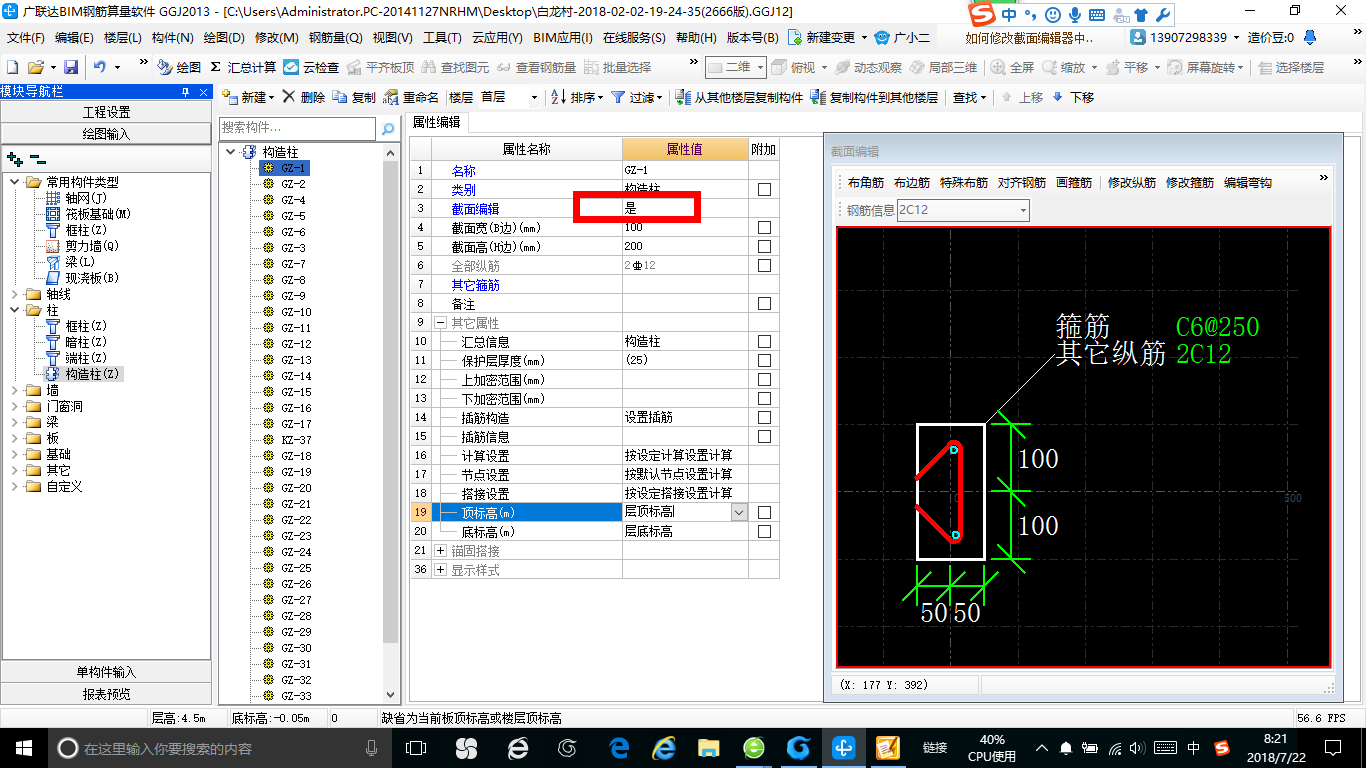Viewport: 1366px width, 768px height.
Task: Open project with the folder icon
Action: point(35,67)
